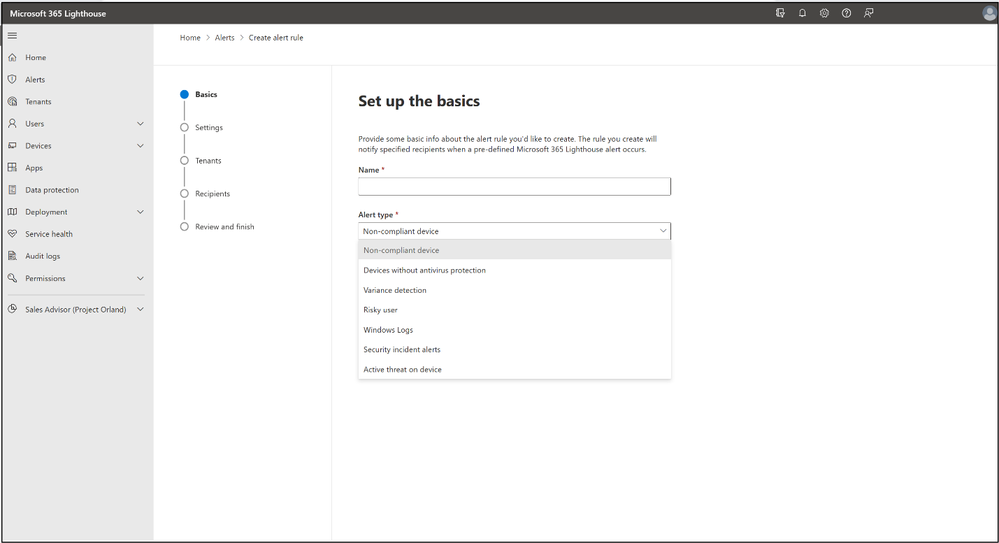Go to Home breadcrumb link
The height and width of the screenshot is (543, 999).
point(190,38)
